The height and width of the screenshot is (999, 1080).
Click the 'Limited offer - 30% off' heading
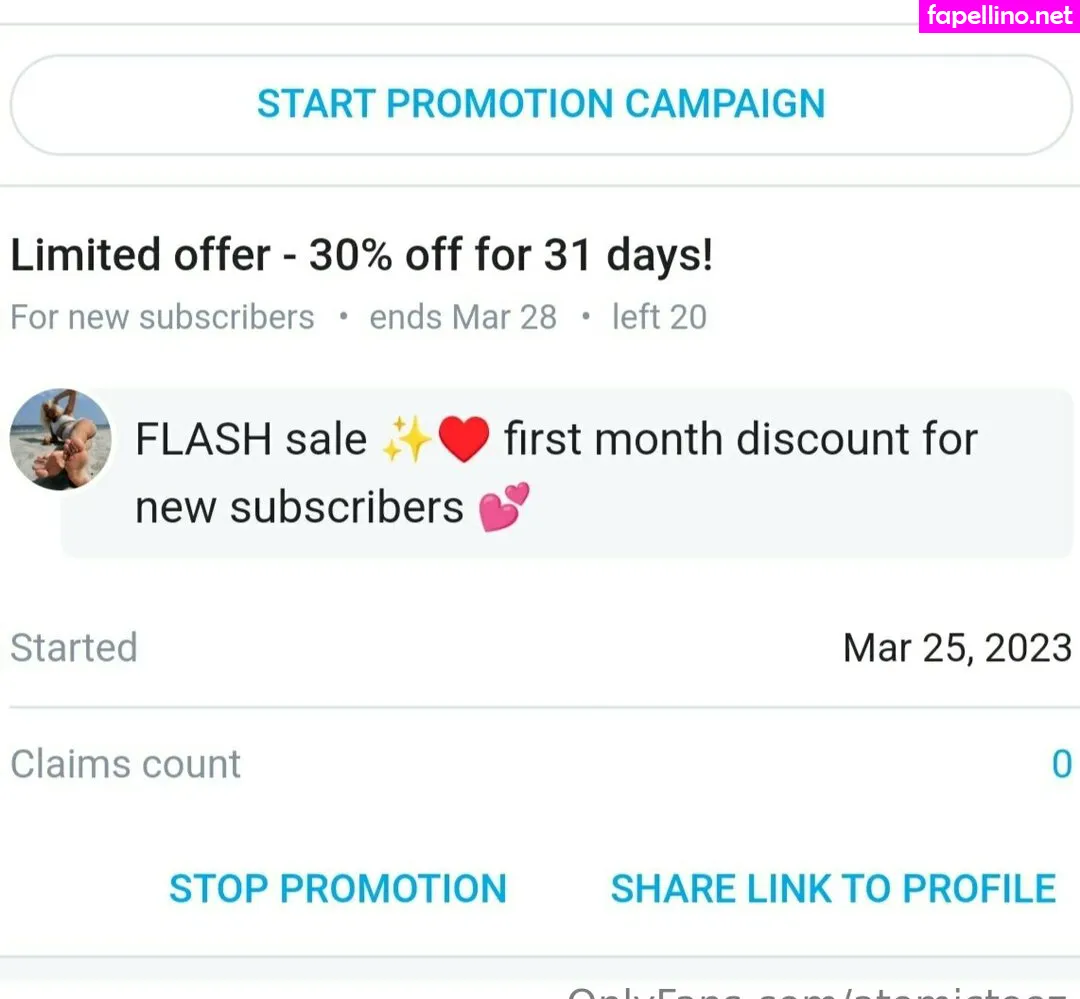click(362, 256)
